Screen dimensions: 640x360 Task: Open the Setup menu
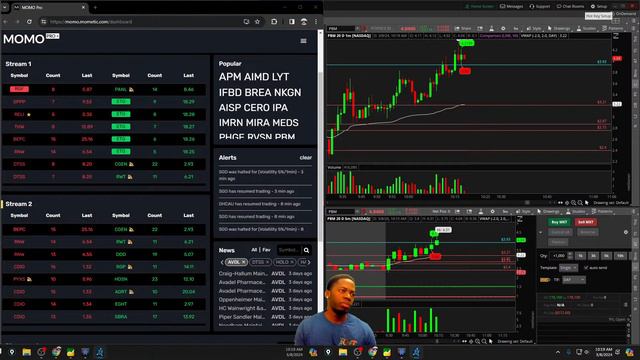pyautogui.click(x=599, y=7)
